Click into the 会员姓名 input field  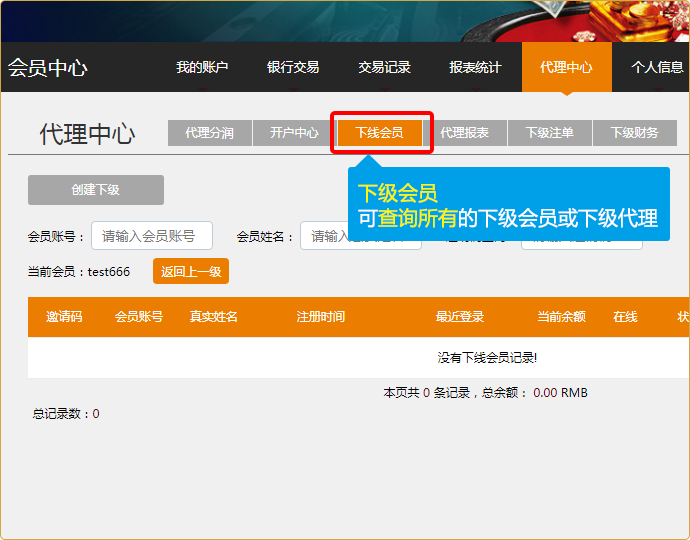(x=325, y=236)
